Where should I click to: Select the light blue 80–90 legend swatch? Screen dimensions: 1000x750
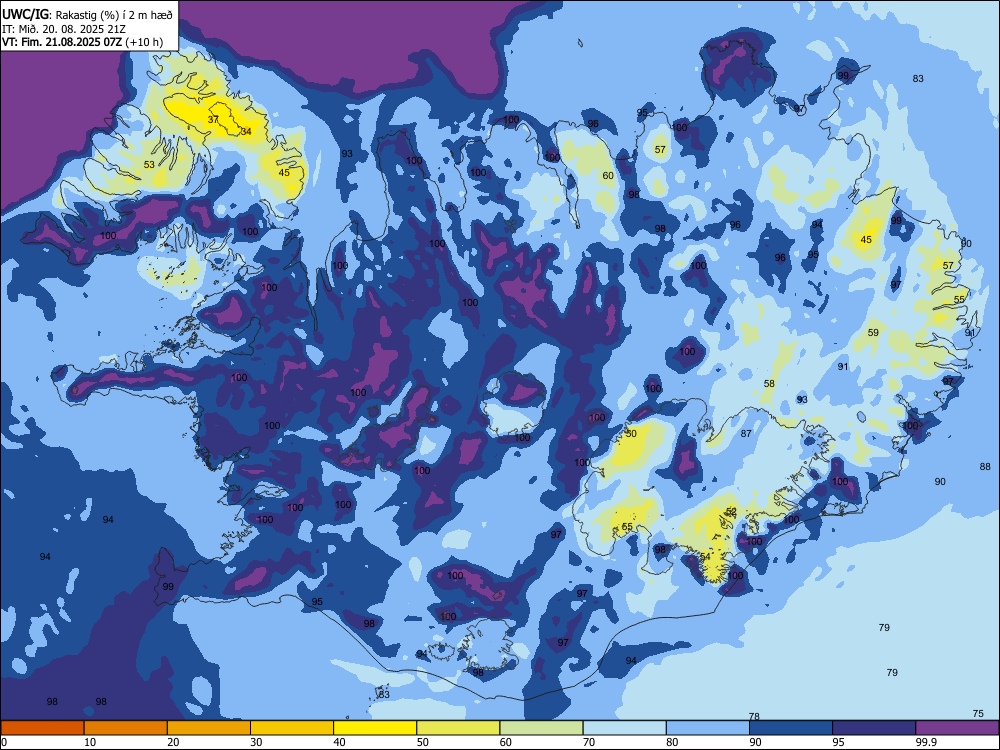pos(708,728)
